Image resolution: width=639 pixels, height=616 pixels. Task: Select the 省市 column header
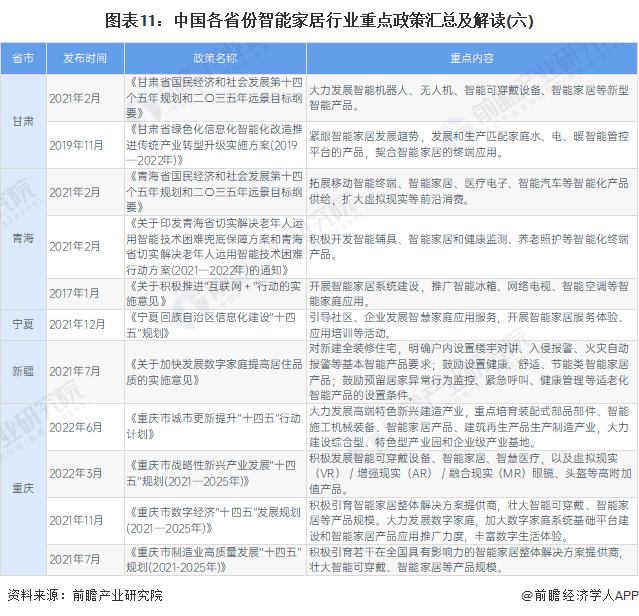23,58
